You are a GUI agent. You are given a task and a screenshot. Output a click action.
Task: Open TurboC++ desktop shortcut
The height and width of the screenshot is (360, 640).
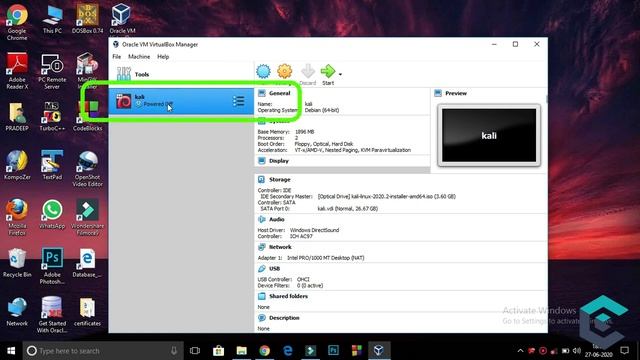coord(52,117)
